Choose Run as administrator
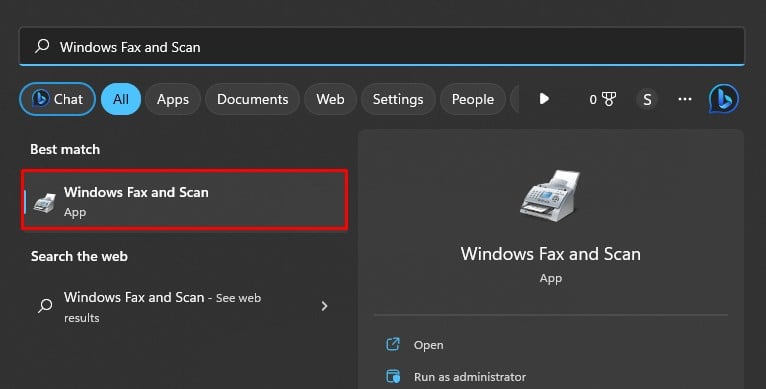This screenshot has width=766, height=389. tap(470, 377)
